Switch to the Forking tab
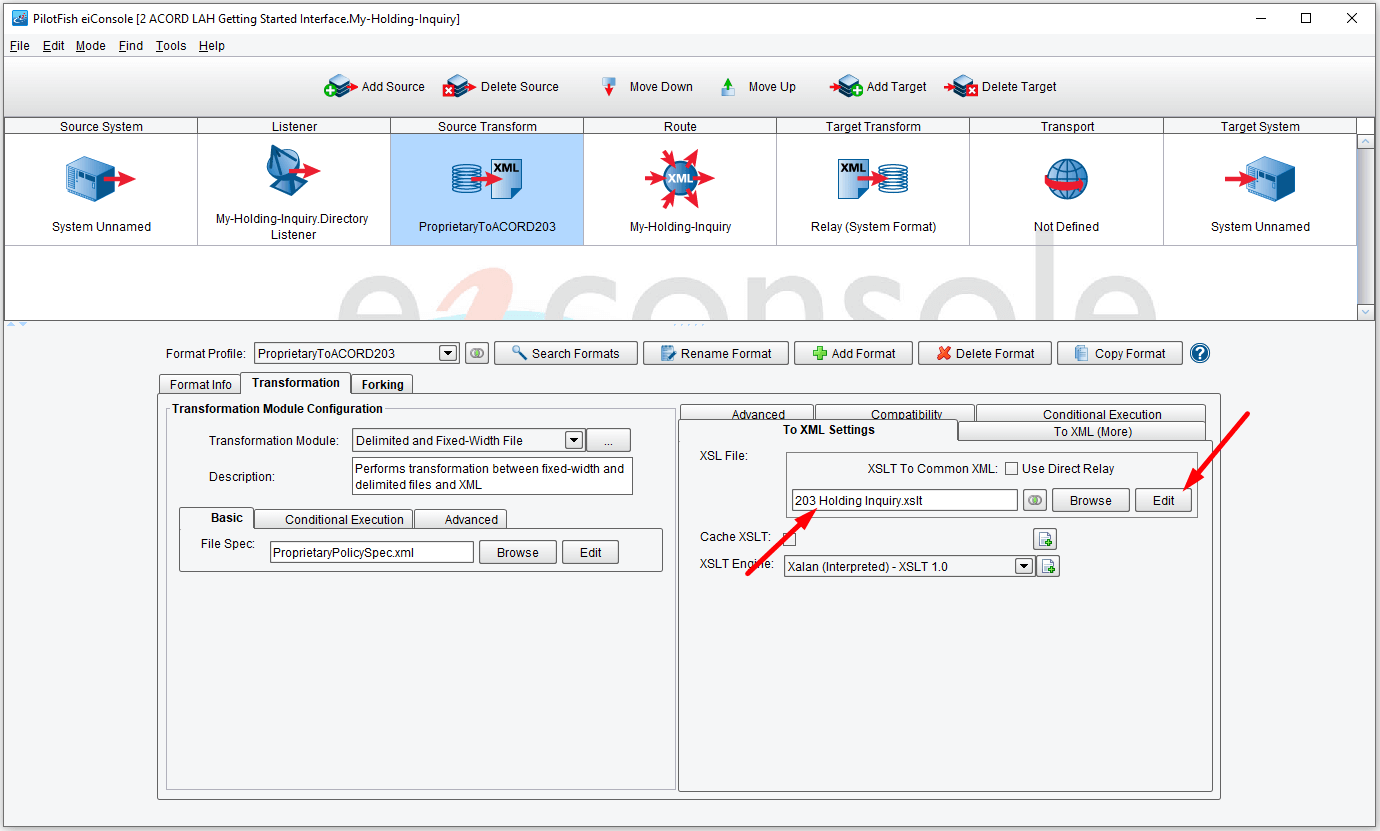The image size is (1380, 831). point(382,384)
